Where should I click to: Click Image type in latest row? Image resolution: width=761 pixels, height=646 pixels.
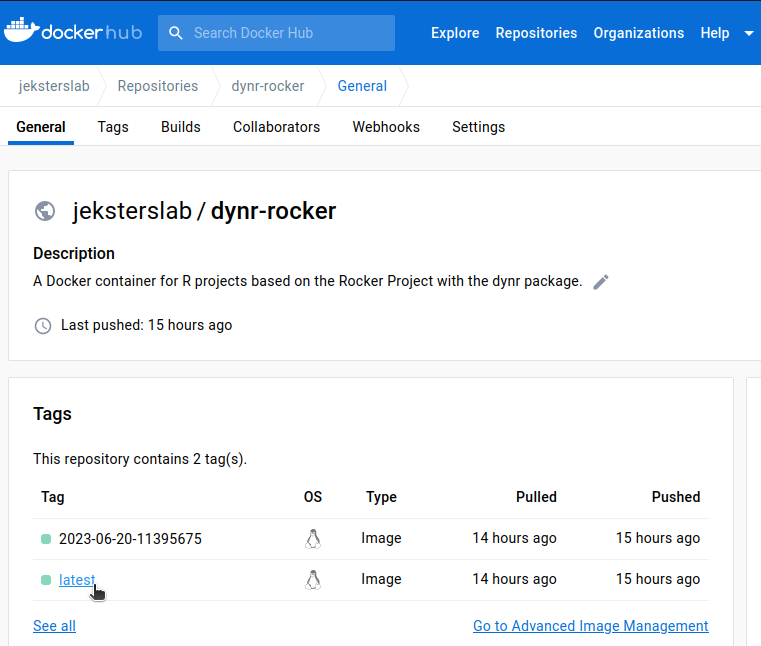point(381,579)
